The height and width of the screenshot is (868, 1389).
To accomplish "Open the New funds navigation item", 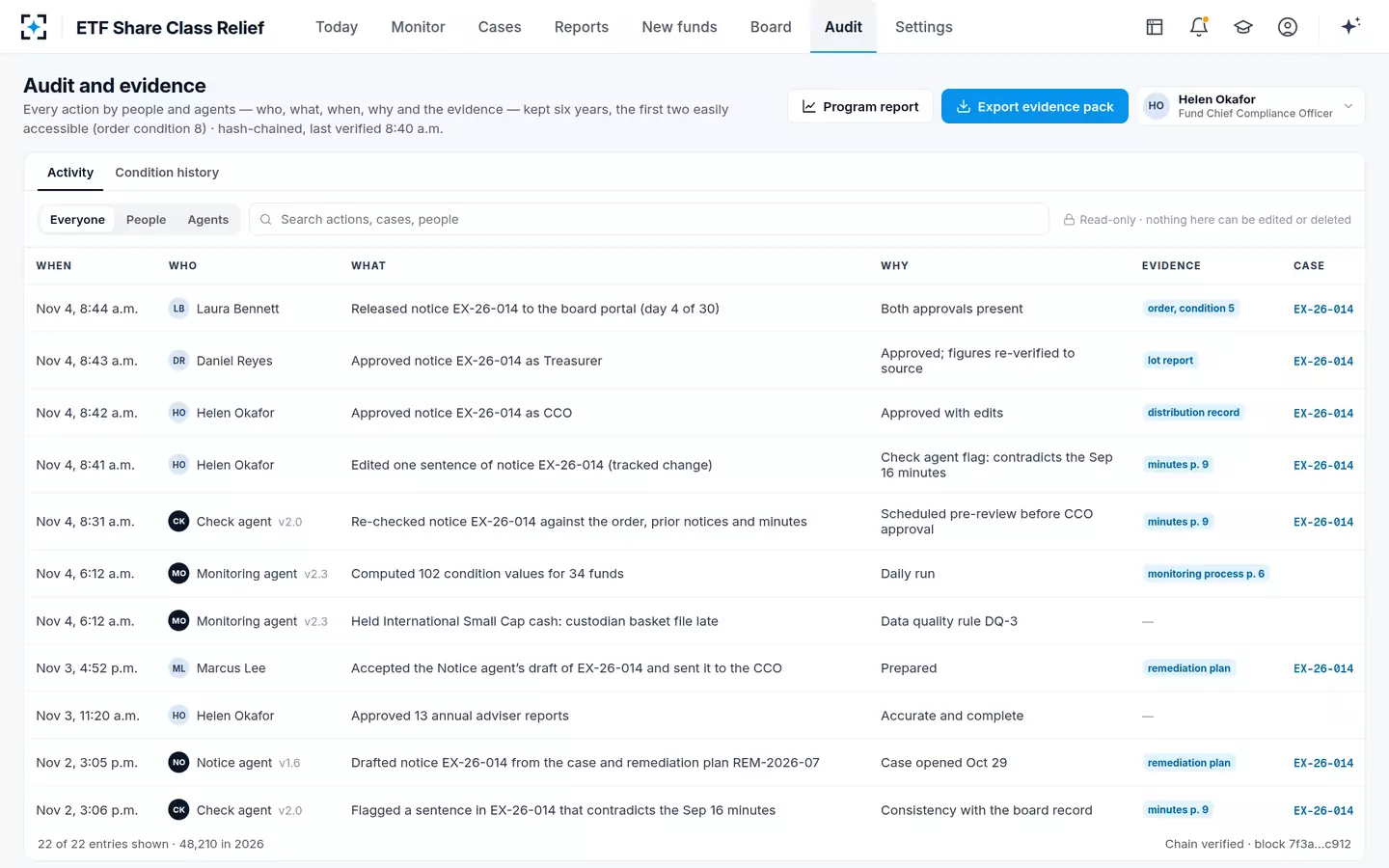I will coord(679,27).
